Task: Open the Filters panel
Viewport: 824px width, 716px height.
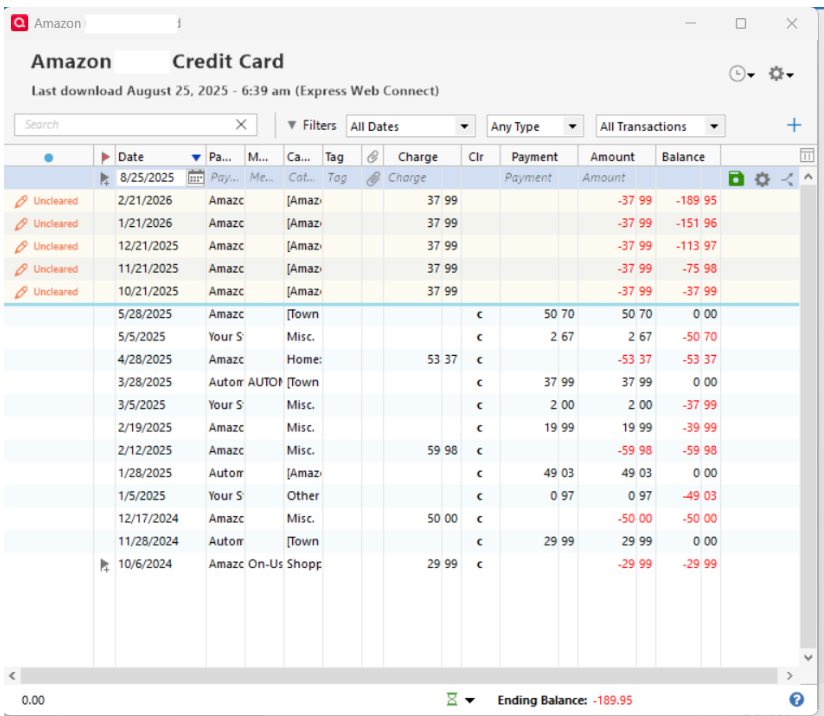Action: pyautogui.click(x=316, y=126)
